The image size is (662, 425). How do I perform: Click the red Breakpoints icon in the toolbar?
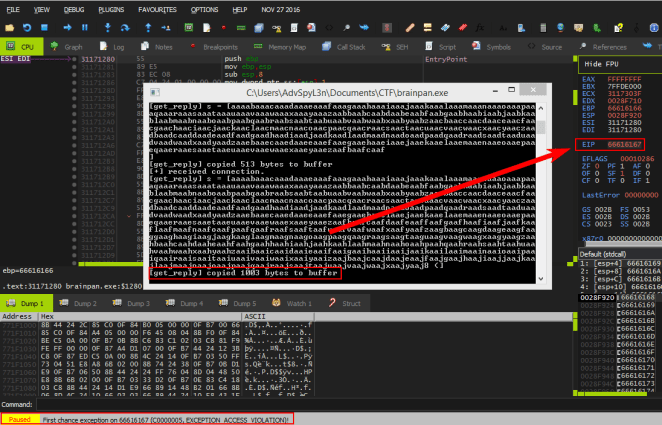pos(224,28)
